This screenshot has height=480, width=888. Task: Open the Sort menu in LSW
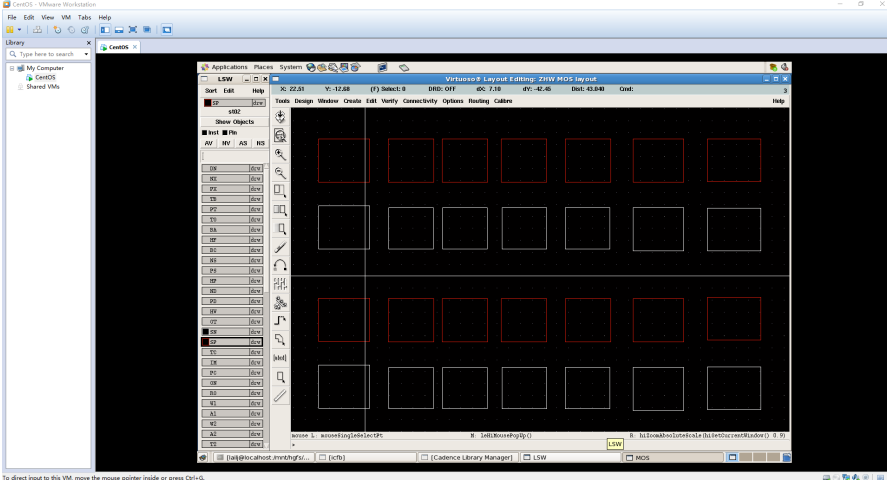point(211,91)
